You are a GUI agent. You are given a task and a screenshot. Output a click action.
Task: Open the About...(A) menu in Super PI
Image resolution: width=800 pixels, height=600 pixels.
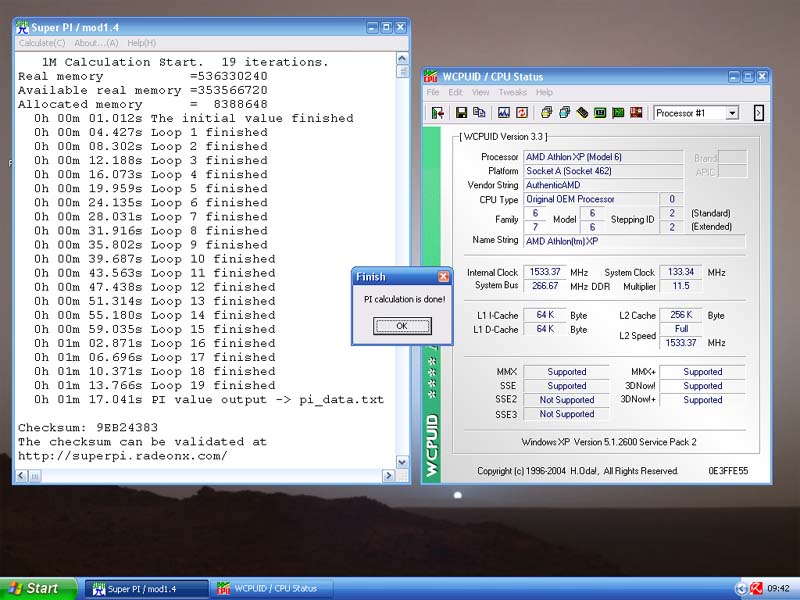(96, 43)
